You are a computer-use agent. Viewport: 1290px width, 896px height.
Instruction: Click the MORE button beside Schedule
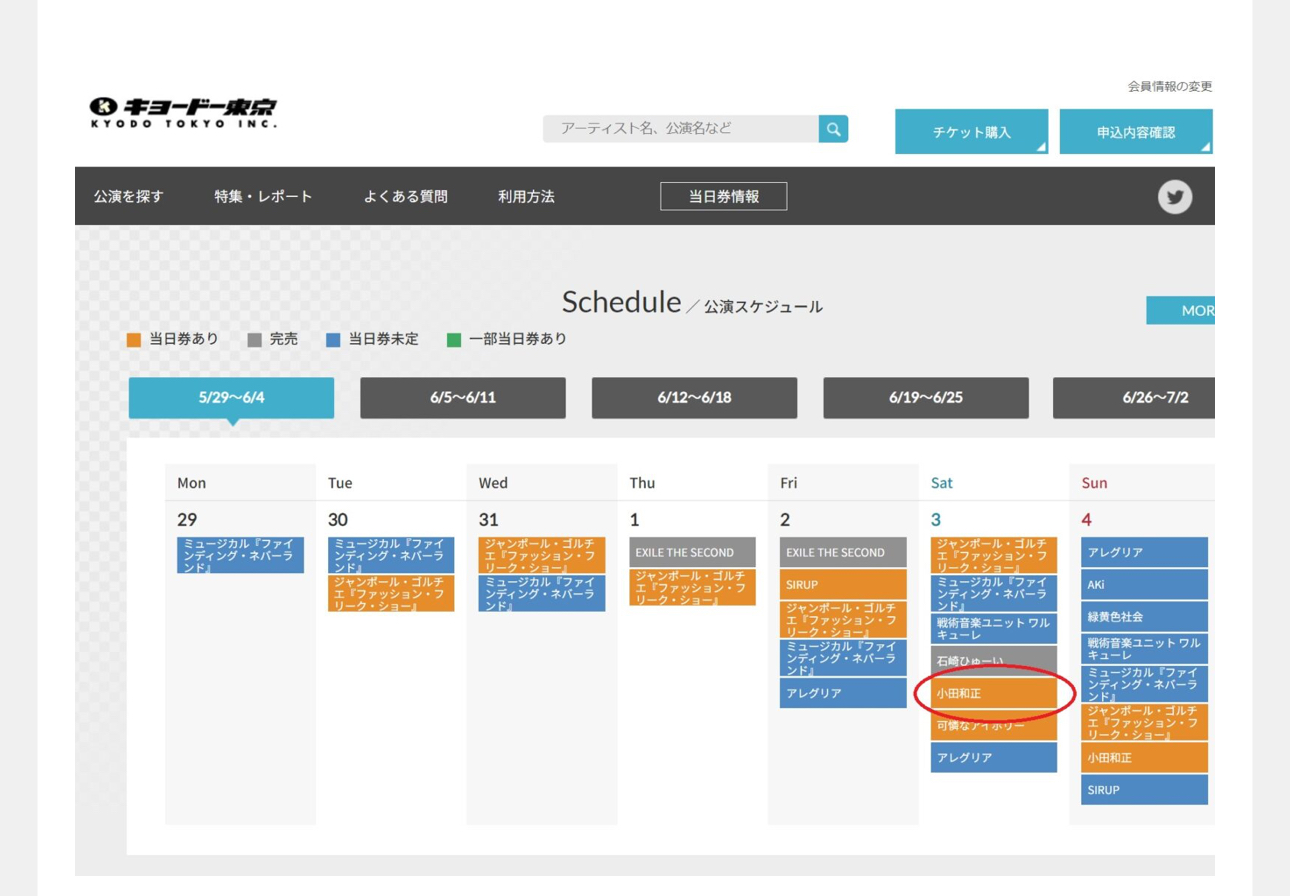[1181, 311]
